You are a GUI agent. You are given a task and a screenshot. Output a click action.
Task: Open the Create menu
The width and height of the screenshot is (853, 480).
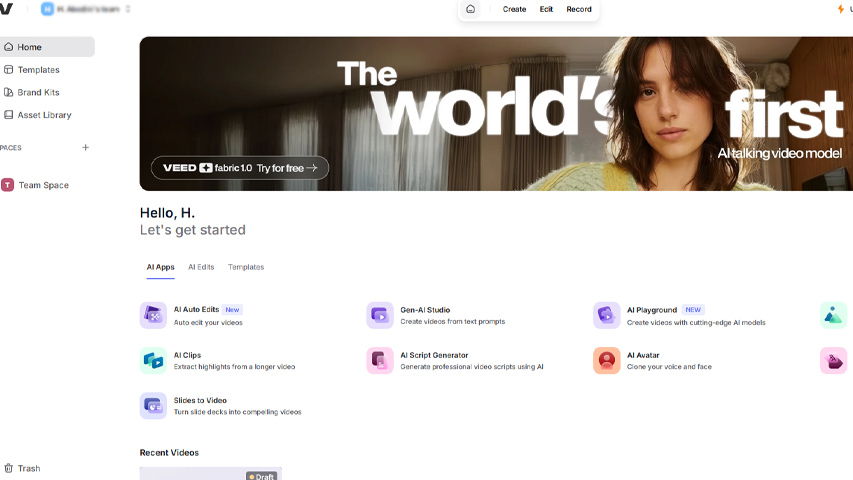click(514, 9)
